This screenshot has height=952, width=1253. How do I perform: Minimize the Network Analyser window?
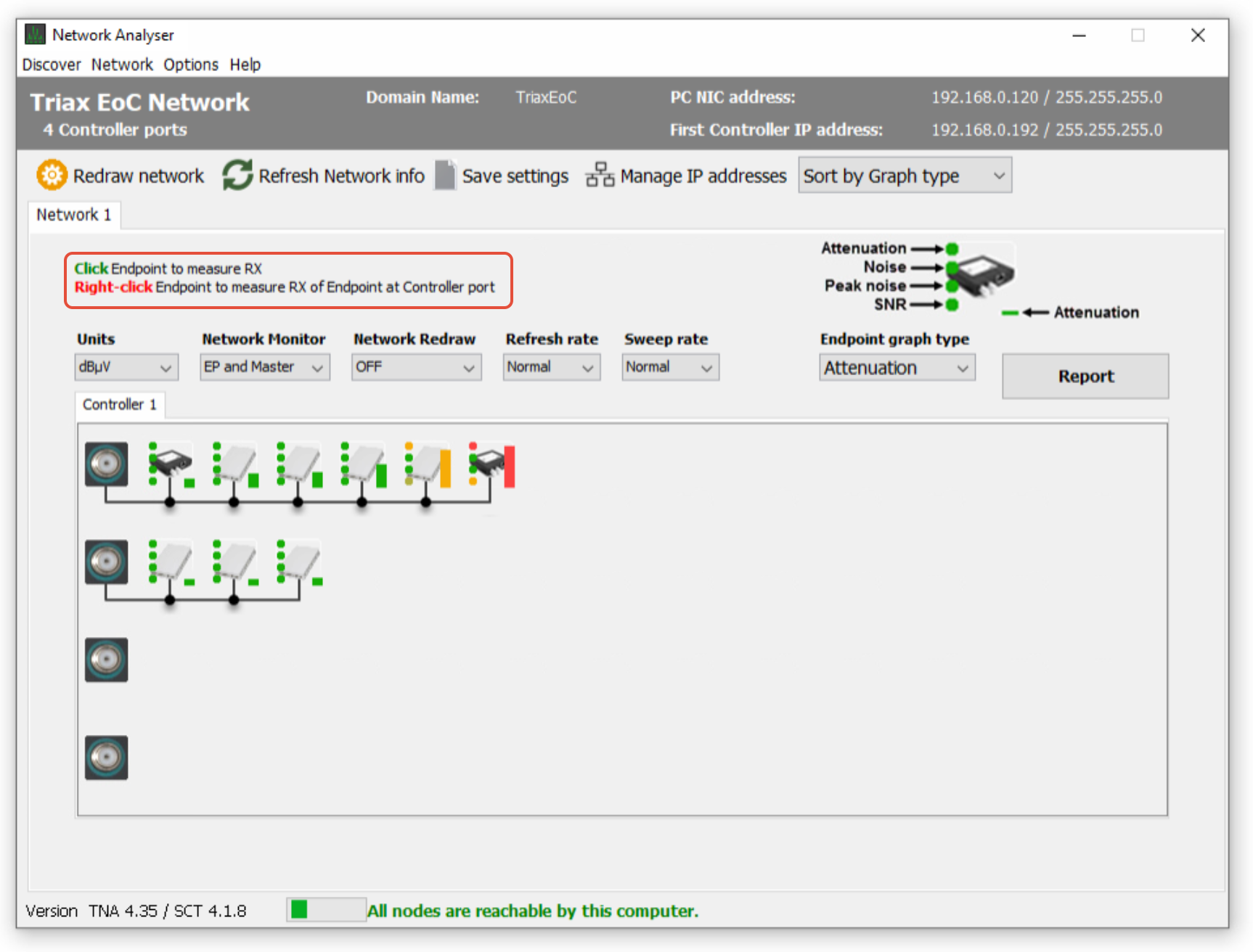1079,35
